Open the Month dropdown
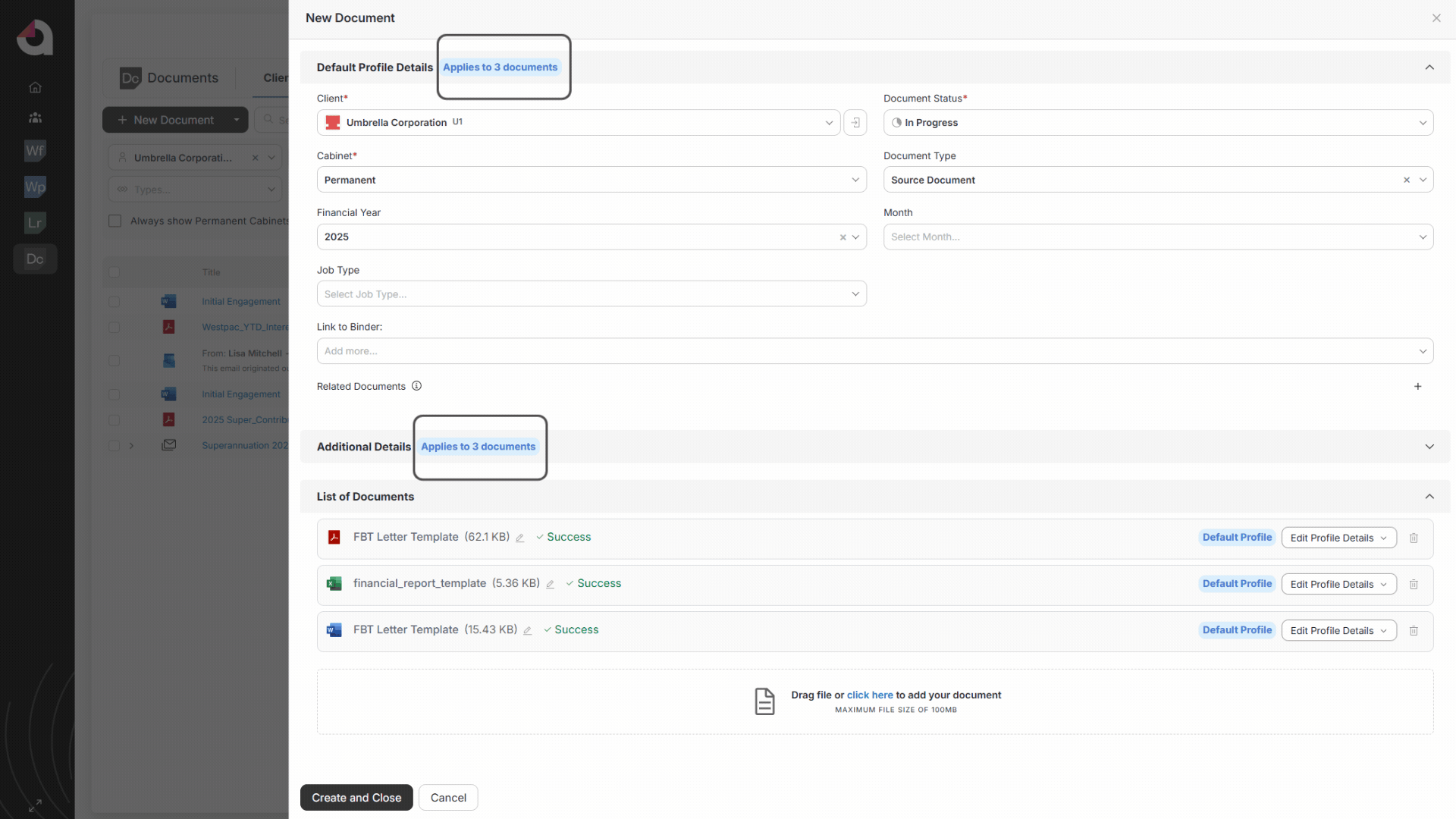 click(x=1158, y=237)
